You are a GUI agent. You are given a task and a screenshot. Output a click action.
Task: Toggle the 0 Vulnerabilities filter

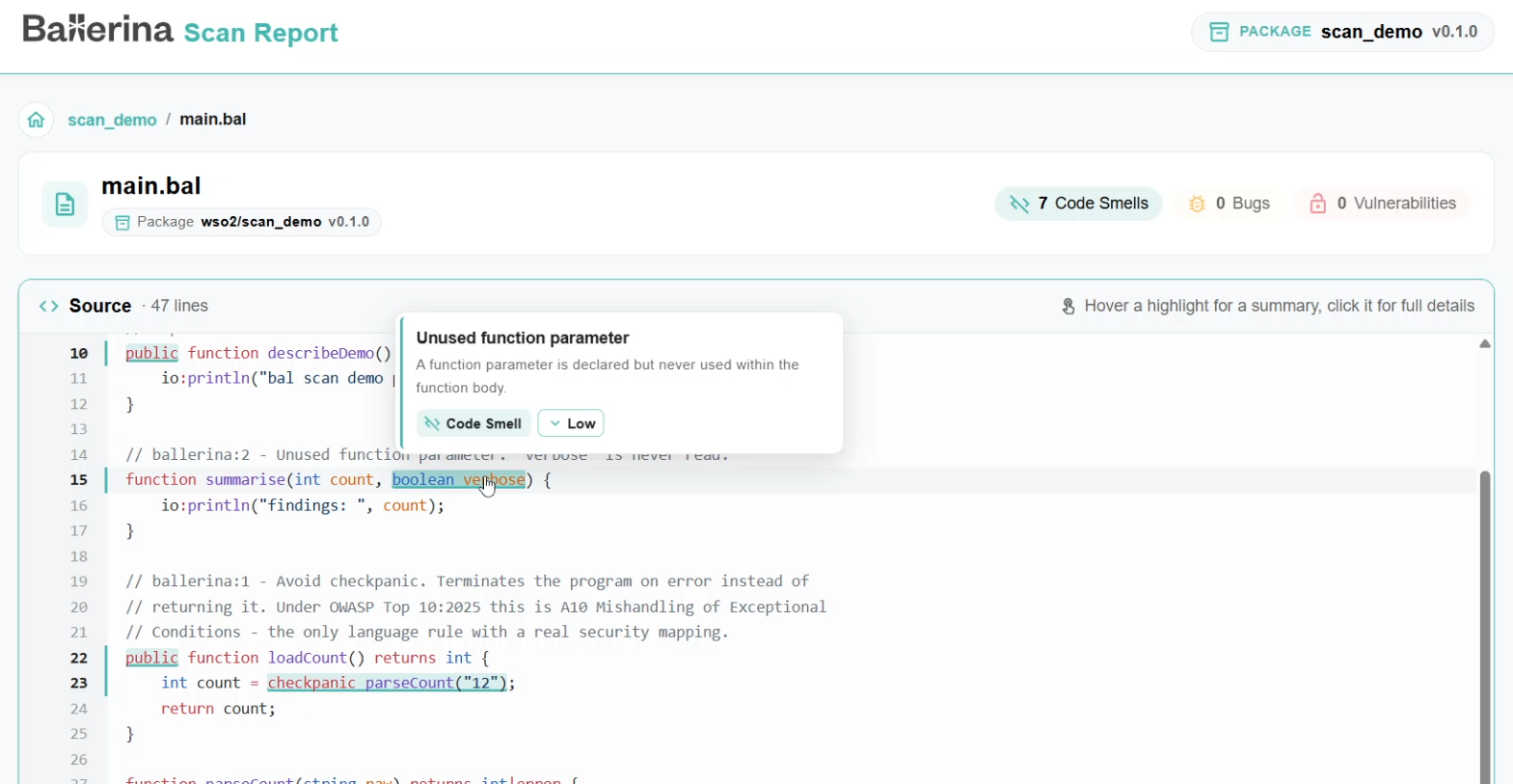coord(1382,204)
